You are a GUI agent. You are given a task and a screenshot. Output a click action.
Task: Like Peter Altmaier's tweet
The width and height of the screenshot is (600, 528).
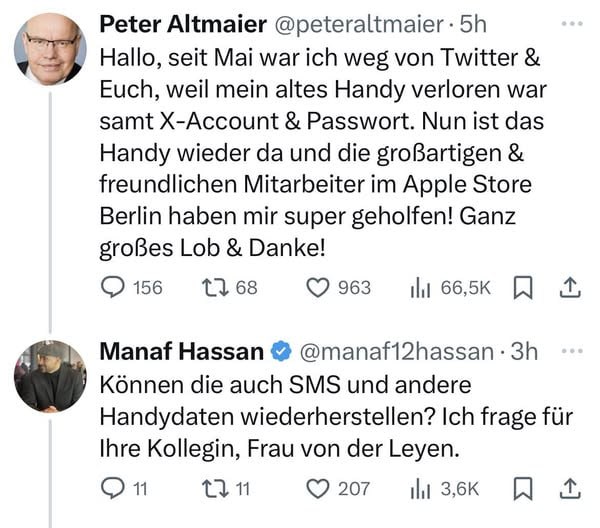[317, 288]
